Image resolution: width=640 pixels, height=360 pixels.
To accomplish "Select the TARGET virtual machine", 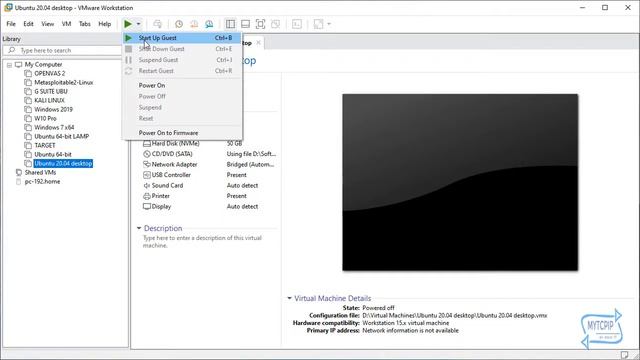I will (x=45, y=145).
